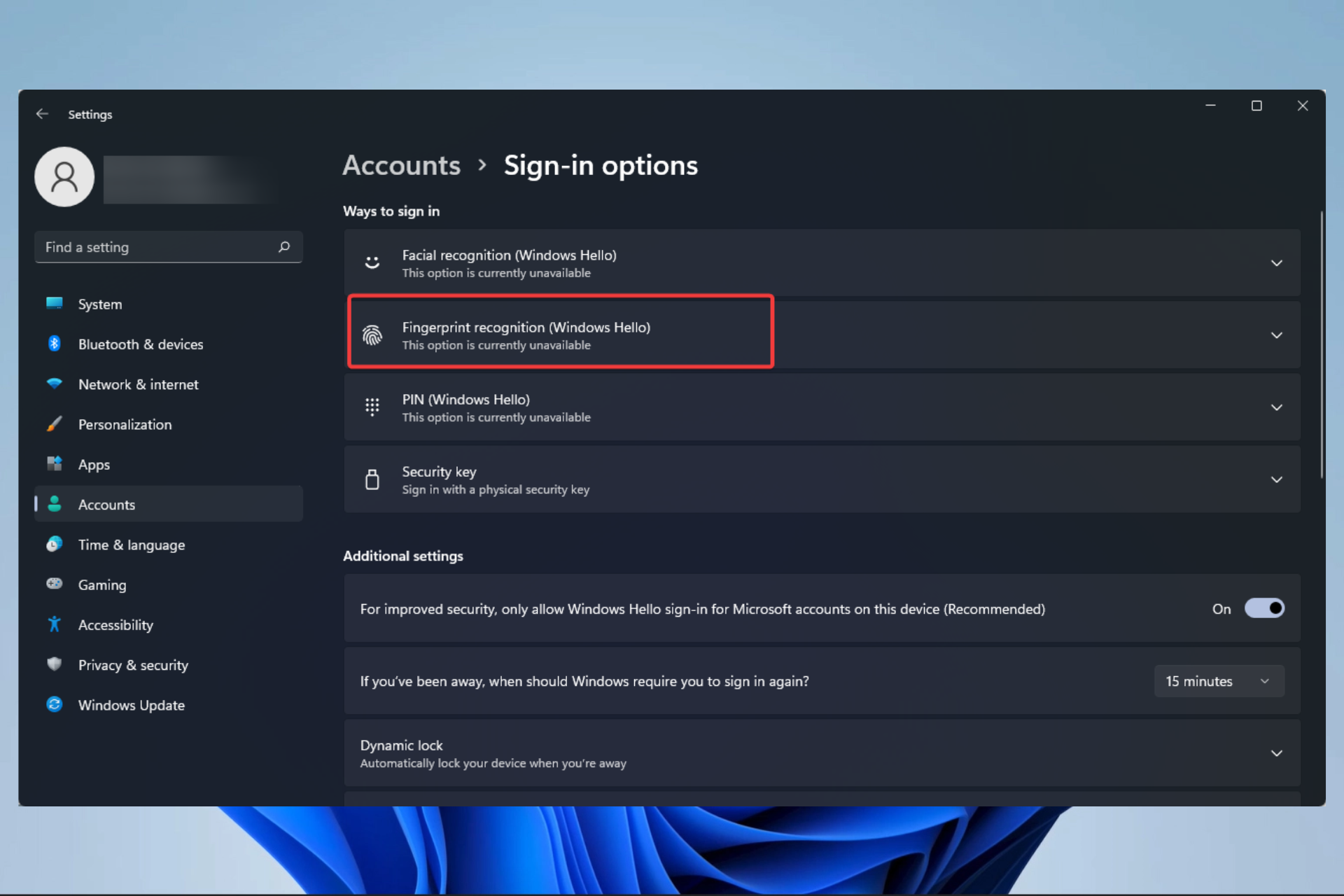
Task: Click the System sidebar icon
Action: point(54,304)
